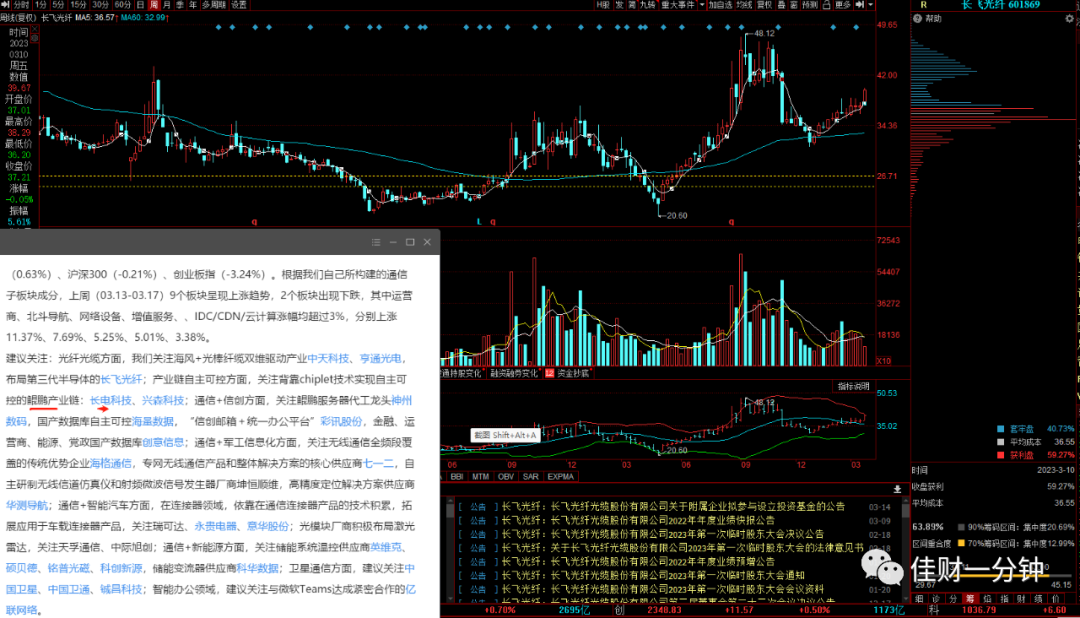Screen dimensions: 1080x618
Task: Click the 窗 window toolbar icon
Action: (793, 4)
